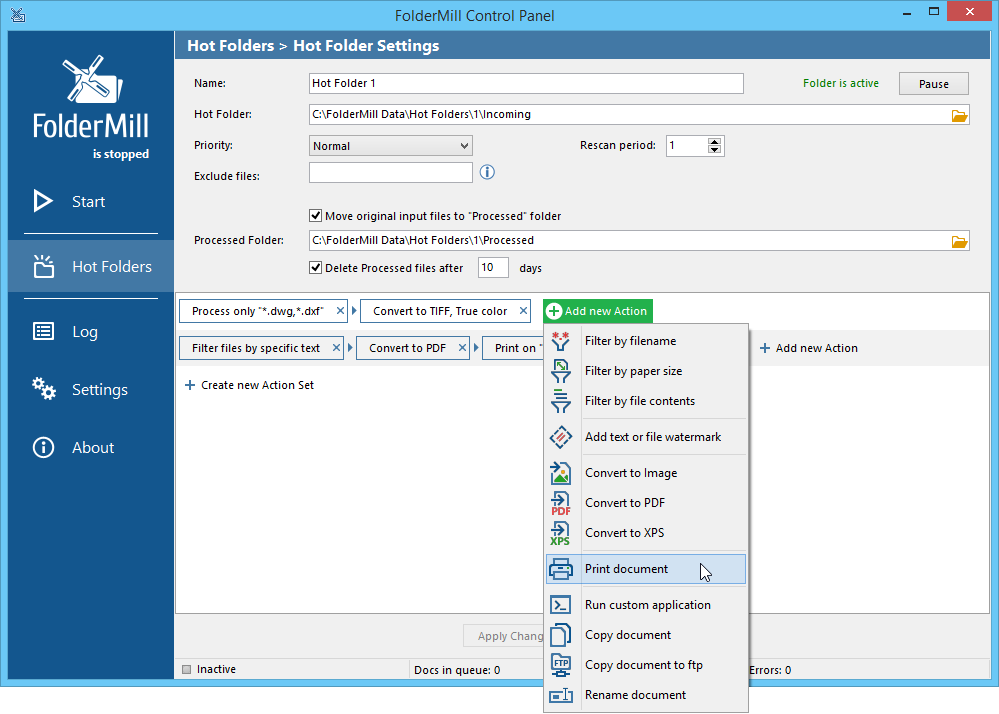The height and width of the screenshot is (714, 999).
Task: Open the Process only dwg,dxf action
Action: tap(257, 311)
